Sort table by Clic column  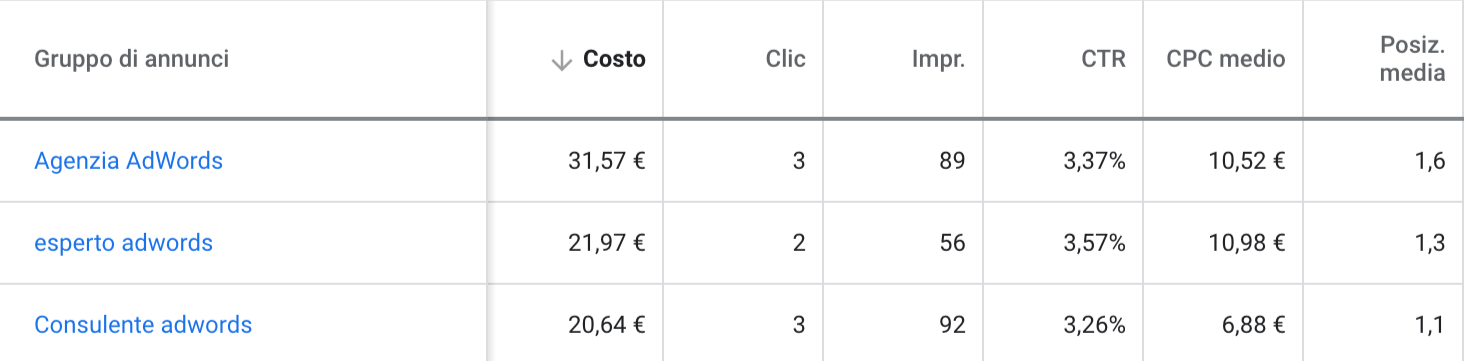click(x=786, y=60)
